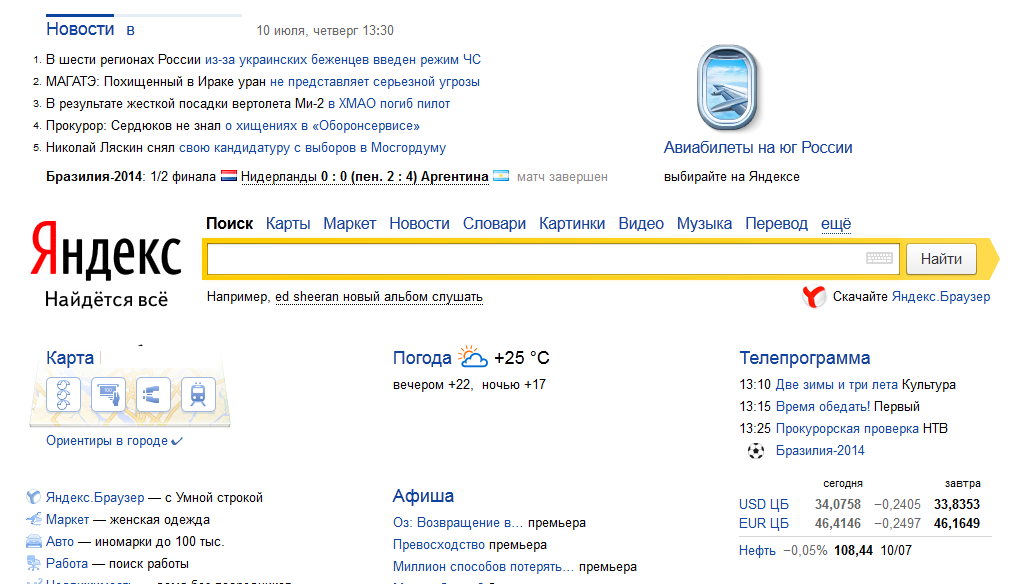This screenshot has height=584, width=1023.
Task: Click the soccer ball icon near Бразилия-2014
Action: (756, 451)
